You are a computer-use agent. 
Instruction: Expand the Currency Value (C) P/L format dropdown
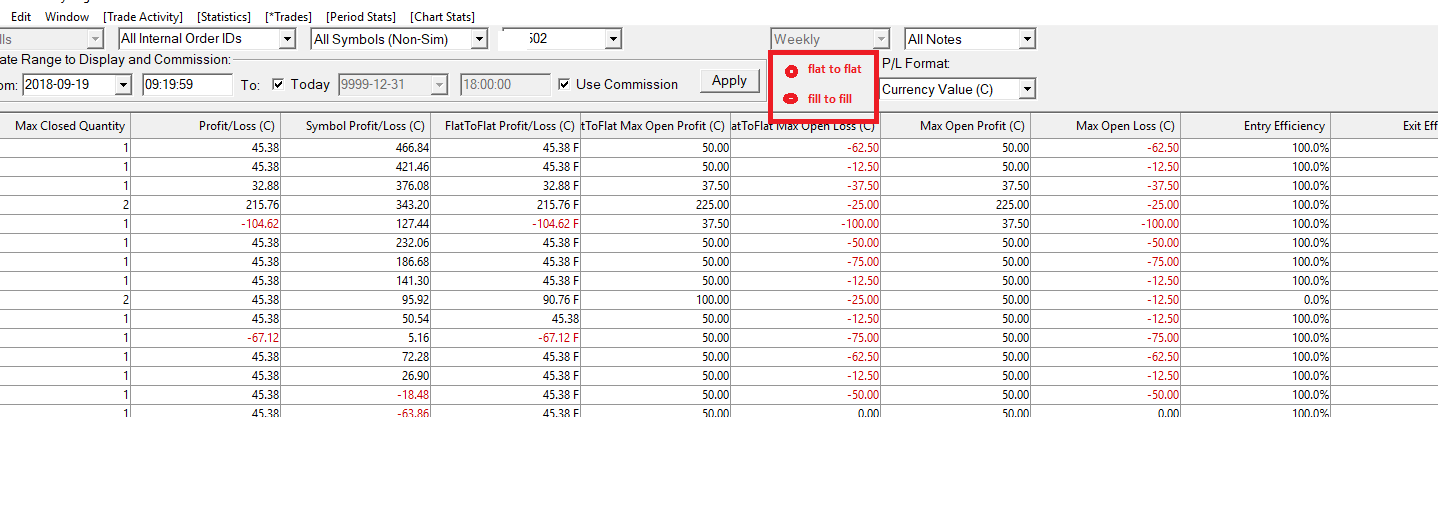[1027, 89]
